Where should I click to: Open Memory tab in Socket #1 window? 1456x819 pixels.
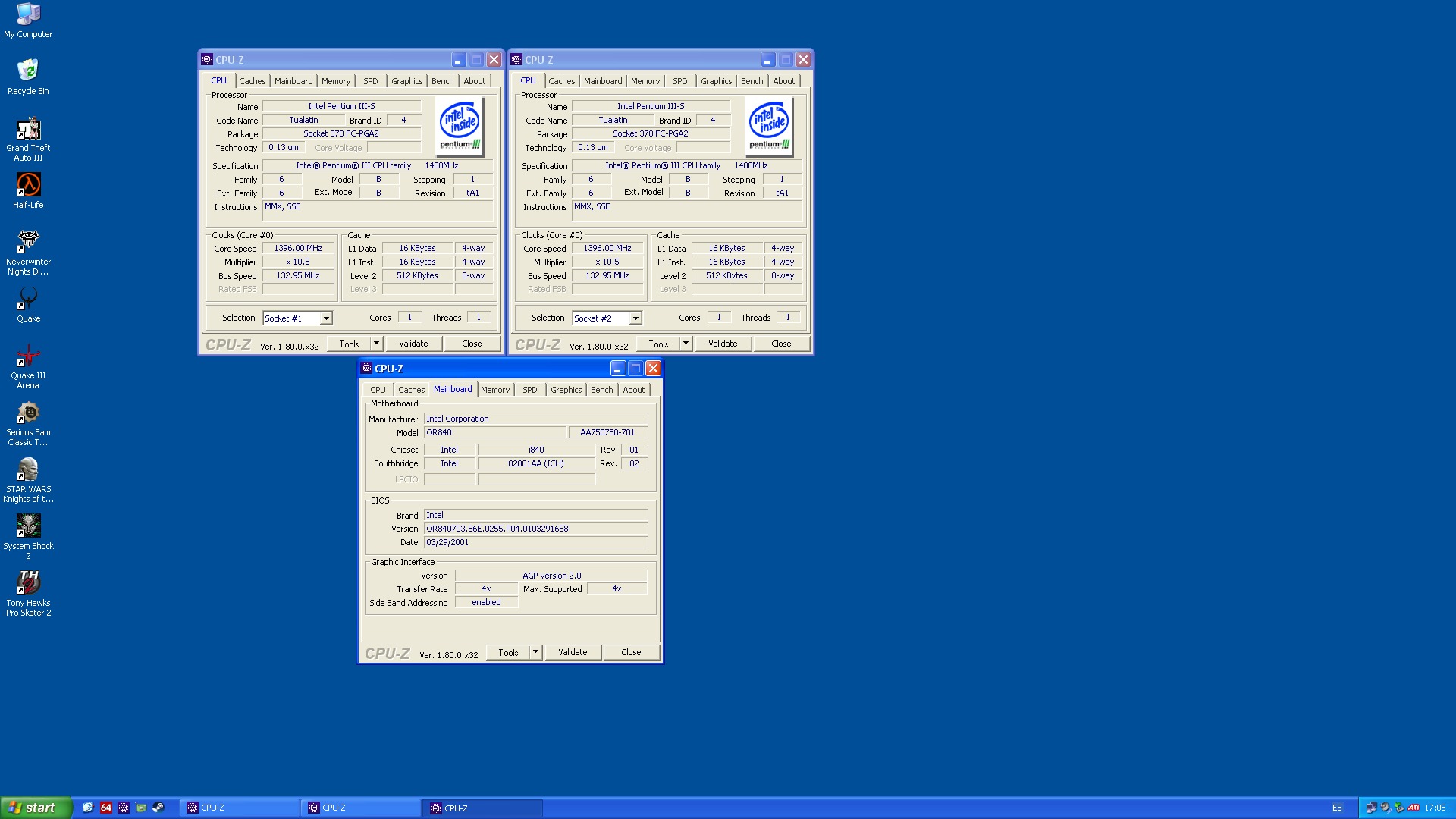coord(336,81)
